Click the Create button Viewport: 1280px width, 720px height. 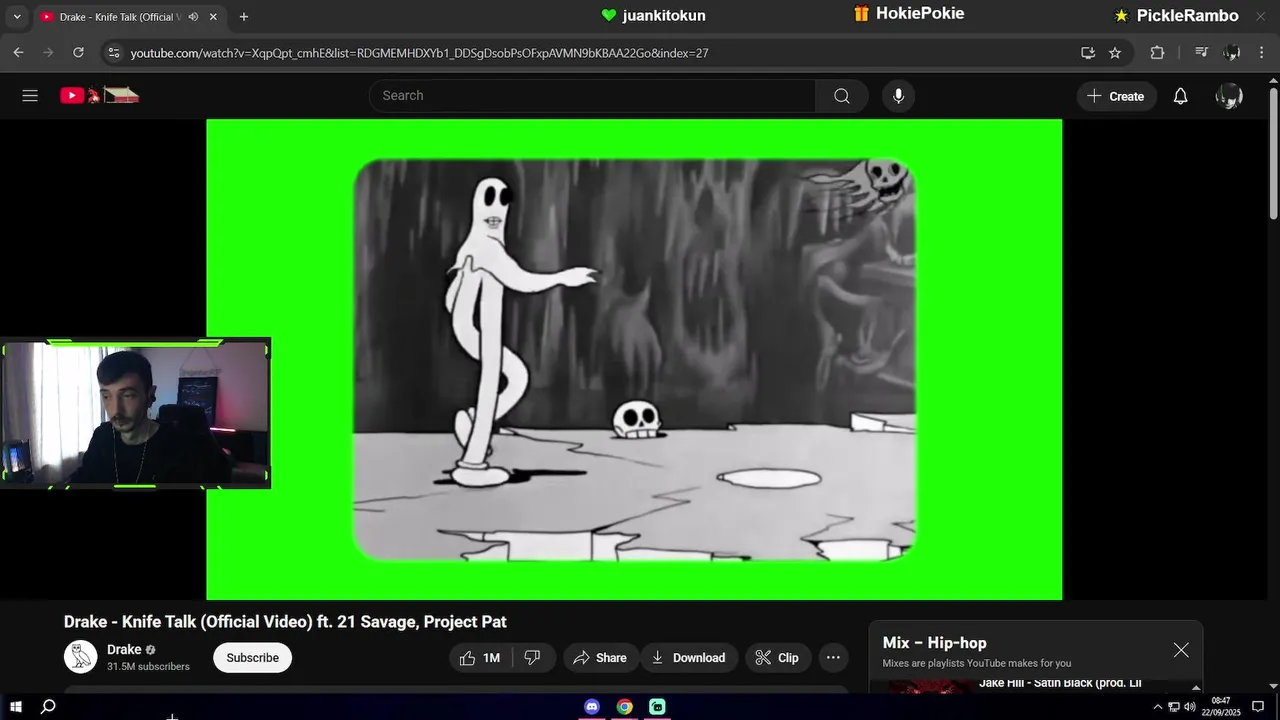[x=1116, y=96]
